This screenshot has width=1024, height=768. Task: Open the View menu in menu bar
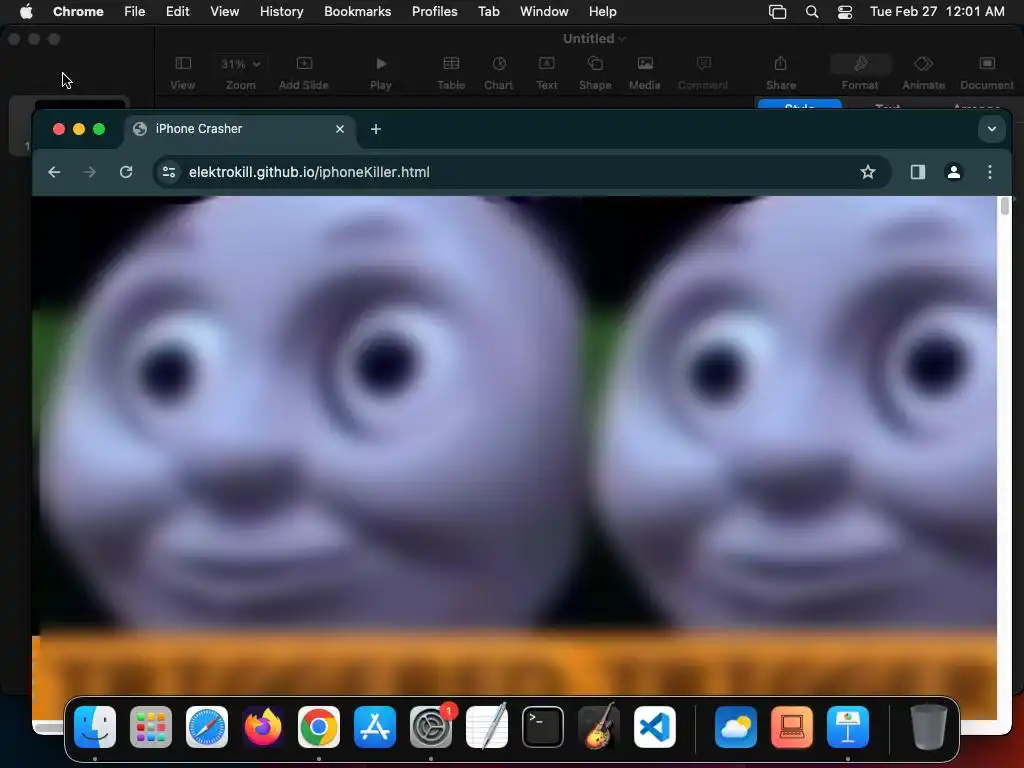[225, 11]
